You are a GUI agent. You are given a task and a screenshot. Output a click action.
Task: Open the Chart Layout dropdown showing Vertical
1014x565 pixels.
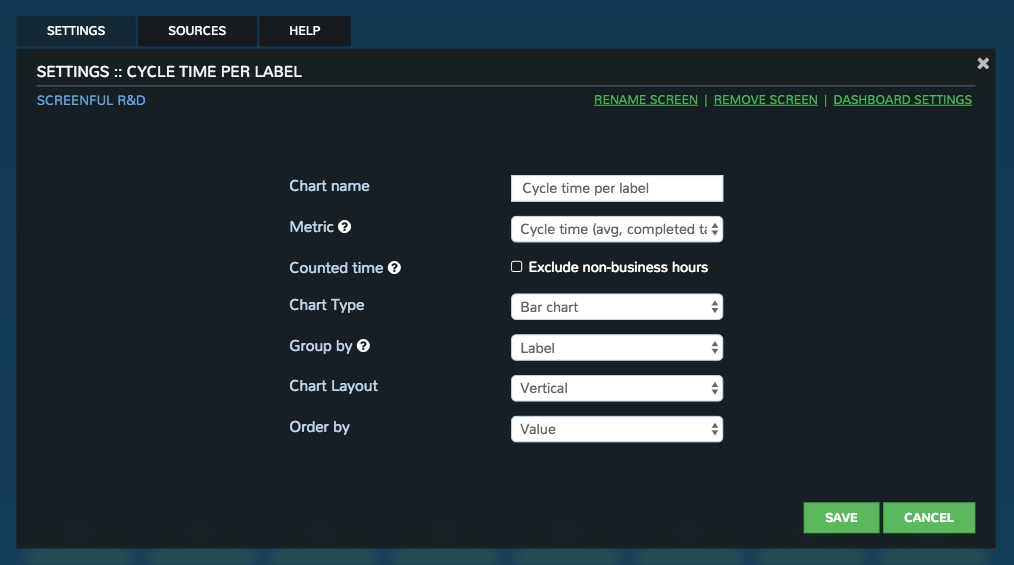point(617,389)
